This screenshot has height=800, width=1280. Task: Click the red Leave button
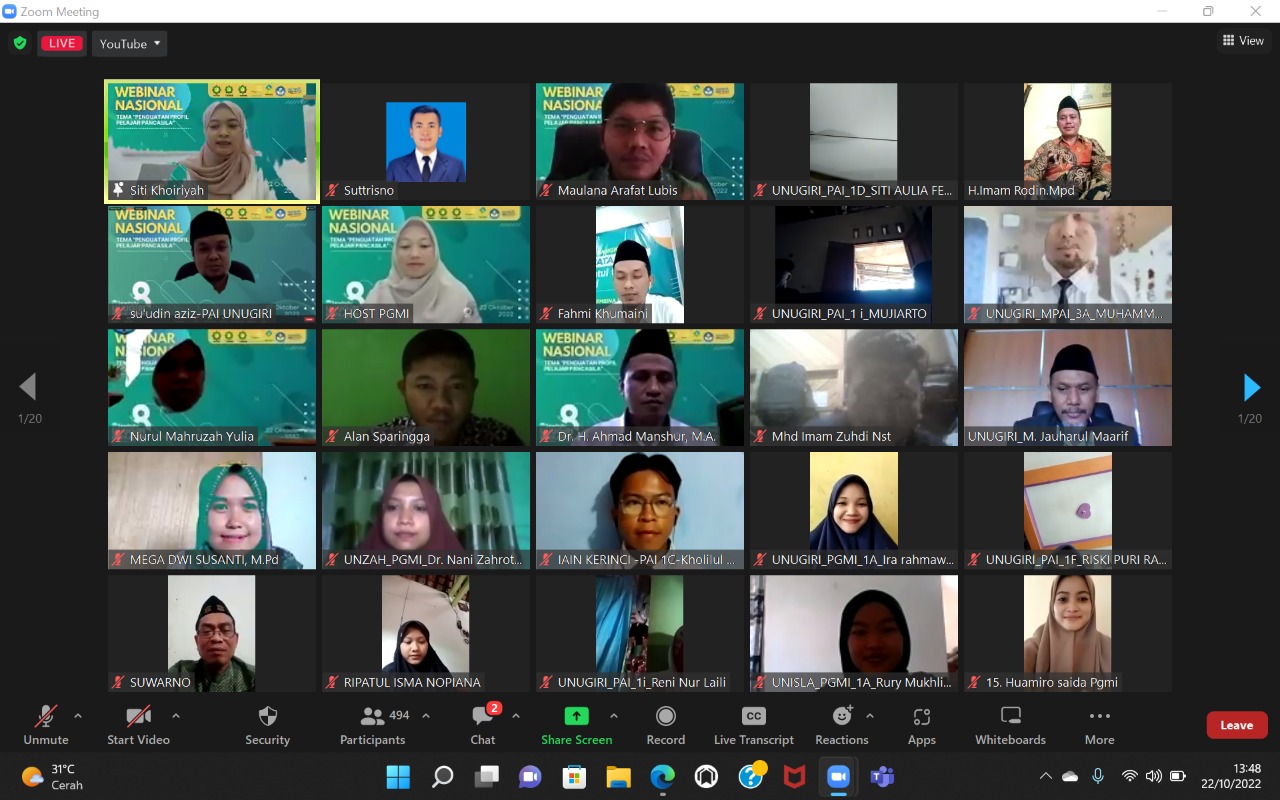1236,725
